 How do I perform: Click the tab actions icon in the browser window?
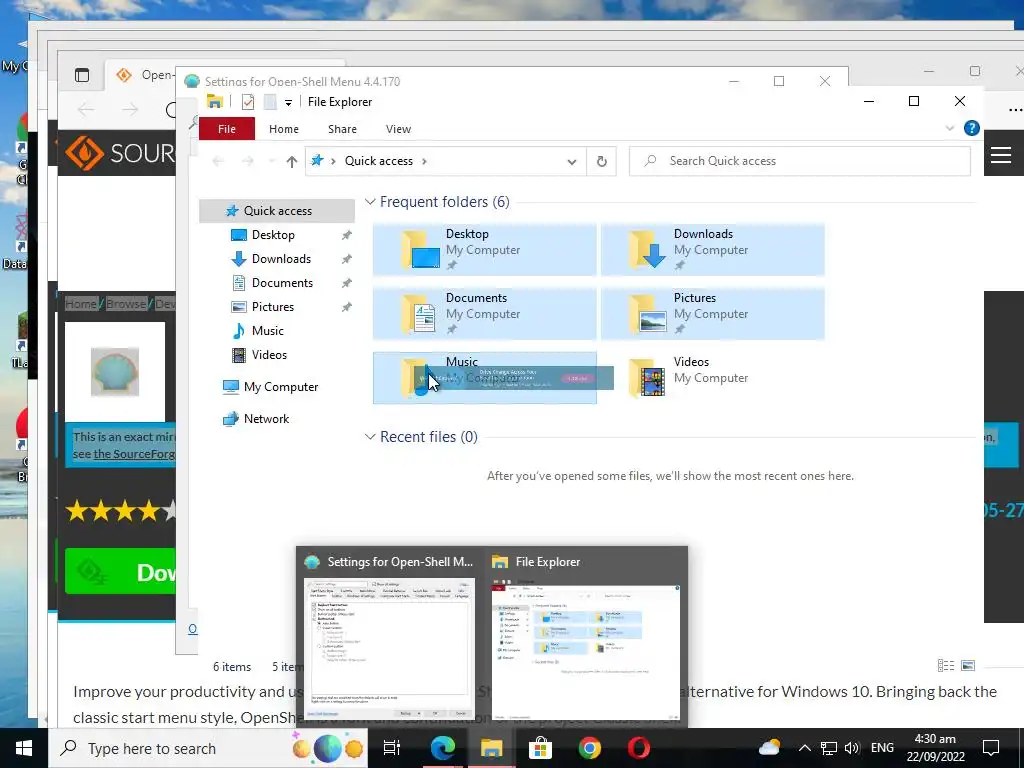point(82,75)
